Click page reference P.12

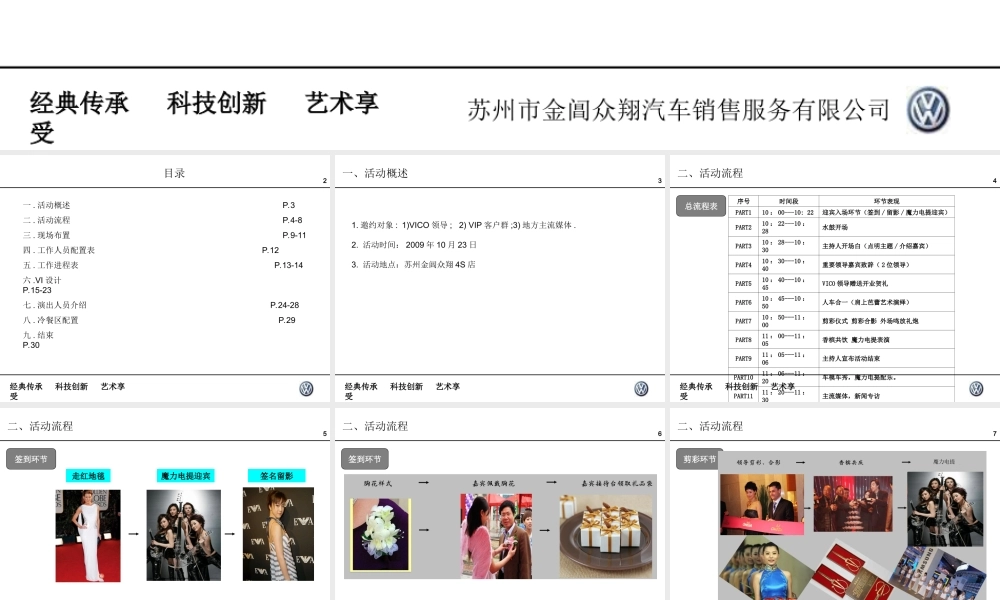[270, 250]
